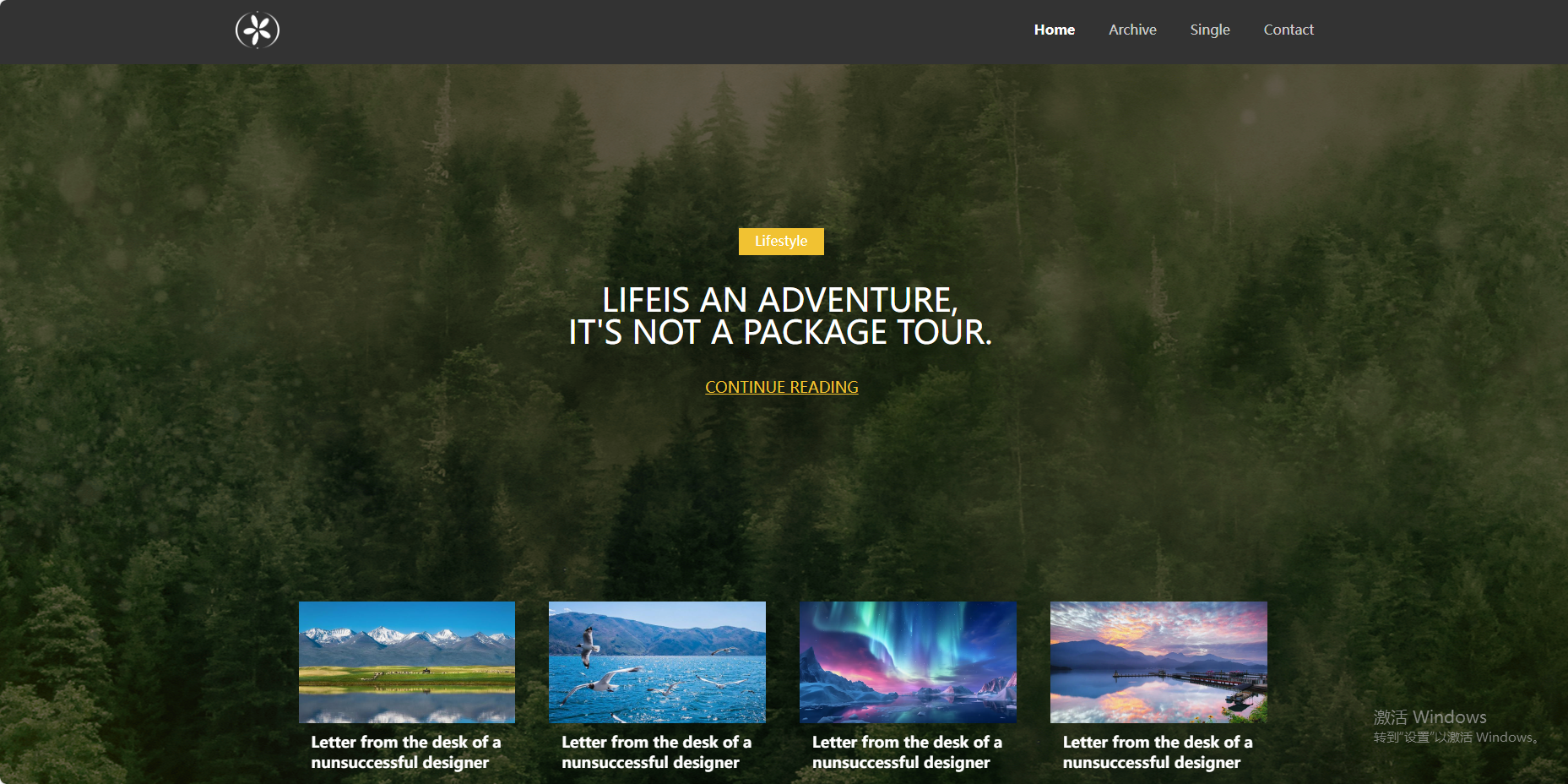The image size is (1568, 784).
Task: Open the Home menu item
Action: [x=1054, y=30]
